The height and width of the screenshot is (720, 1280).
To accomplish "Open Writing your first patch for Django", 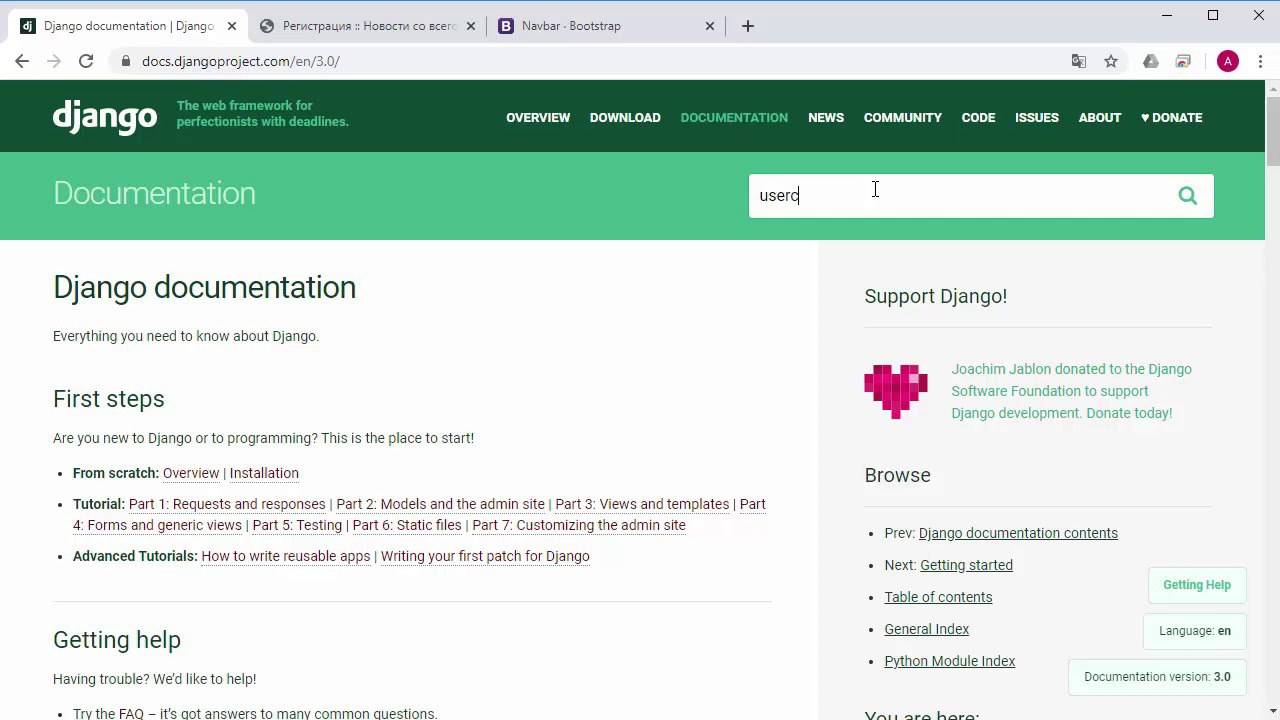I will tap(485, 556).
